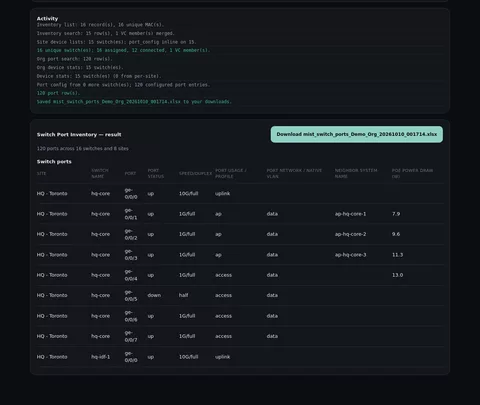Click the Activity panel heading
Image resolution: width=480 pixels, height=405 pixels.
47,18
